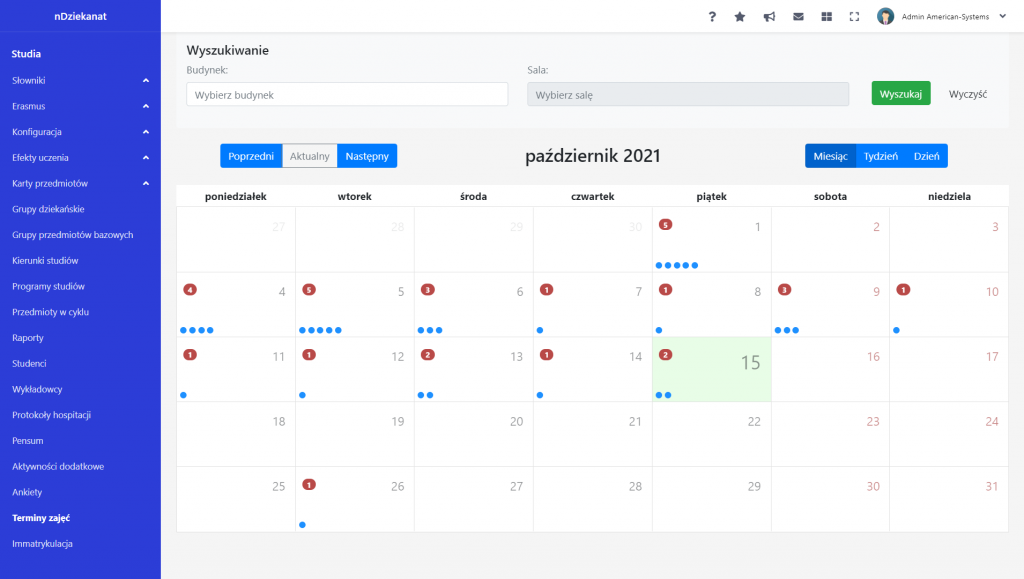Click the red badge 2 on October 13

428,354
